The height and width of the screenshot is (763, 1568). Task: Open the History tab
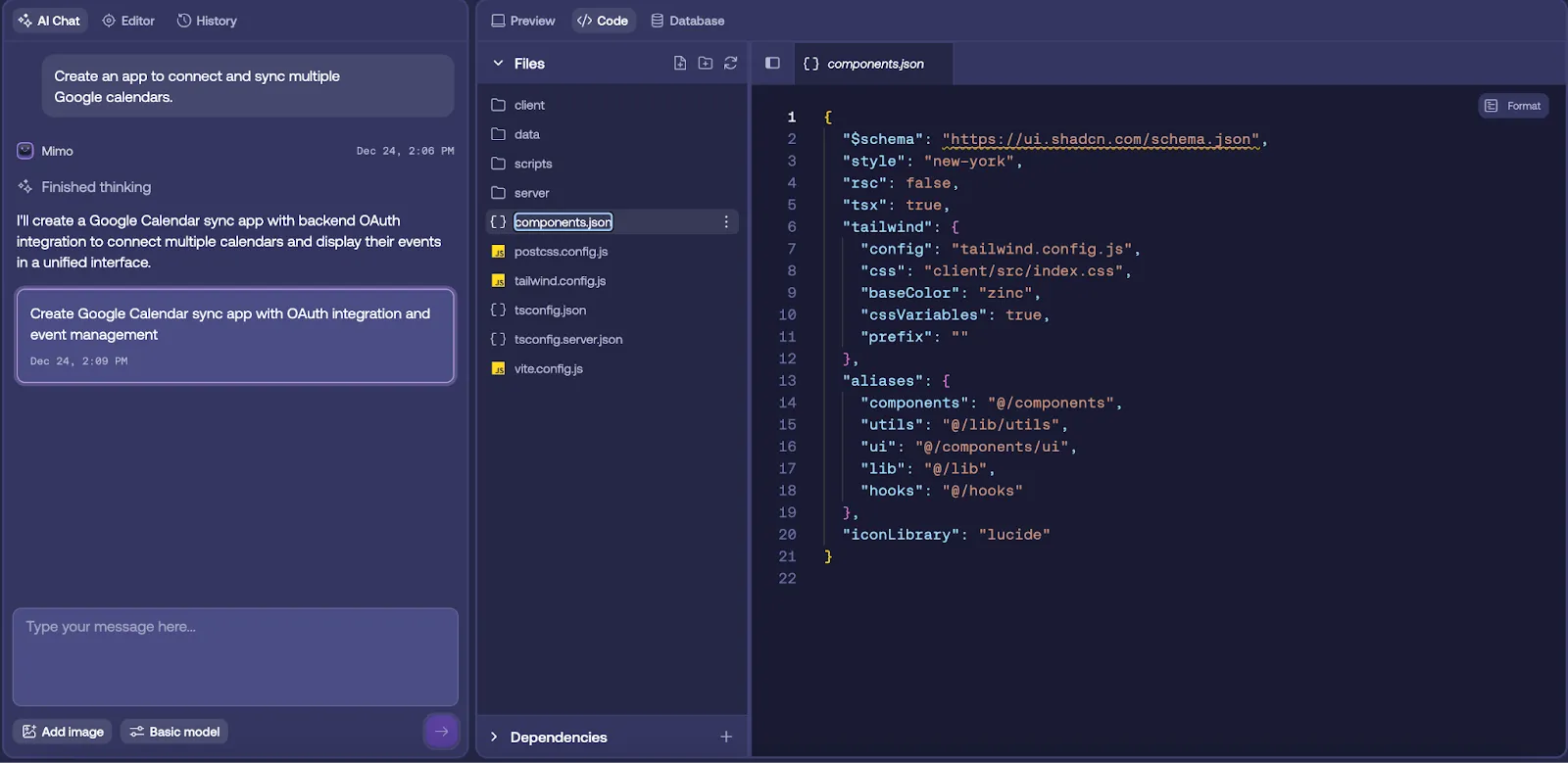(207, 21)
